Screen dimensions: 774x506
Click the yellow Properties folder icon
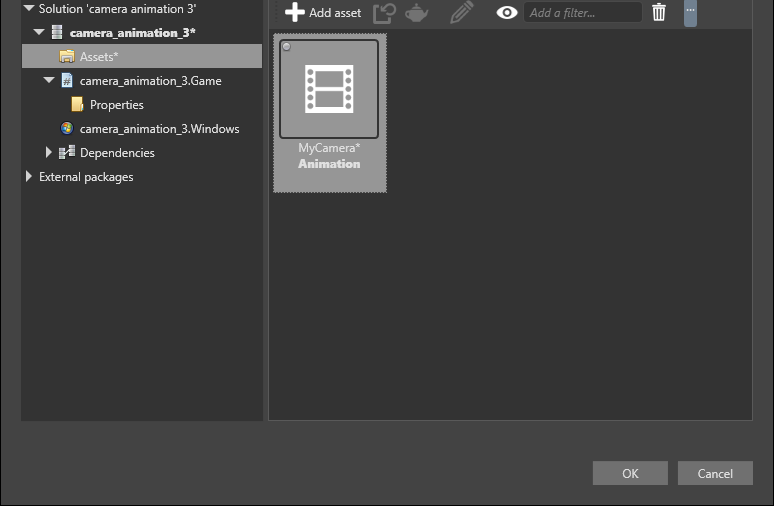tap(77, 104)
